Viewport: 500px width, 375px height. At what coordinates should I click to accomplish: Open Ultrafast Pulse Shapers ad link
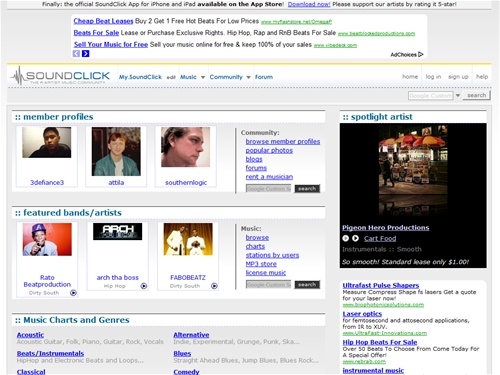(381, 285)
